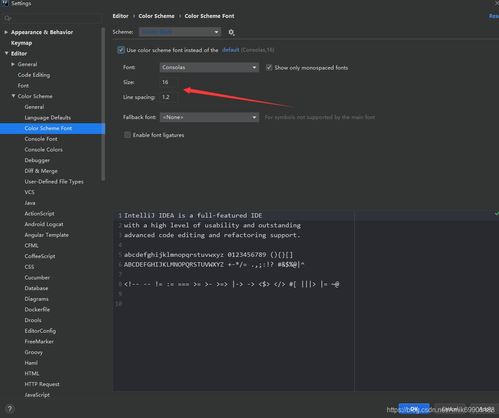Enable font ligatures checkbox

(x=127, y=135)
